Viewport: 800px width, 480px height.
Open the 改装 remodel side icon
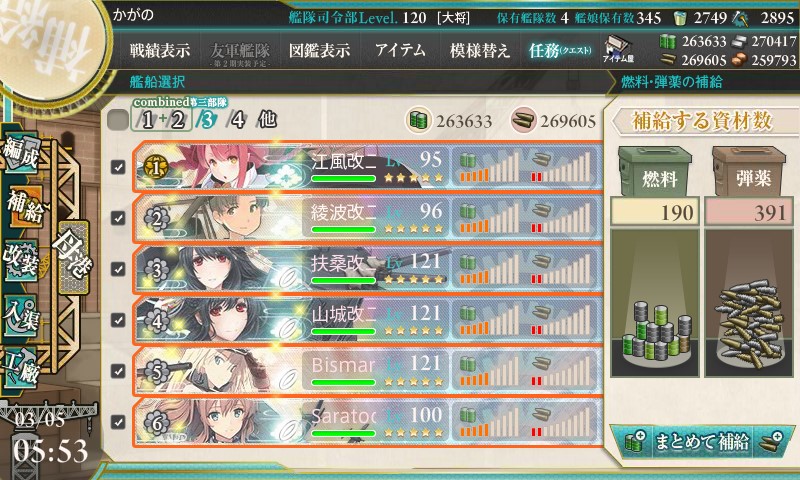[21, 261]
